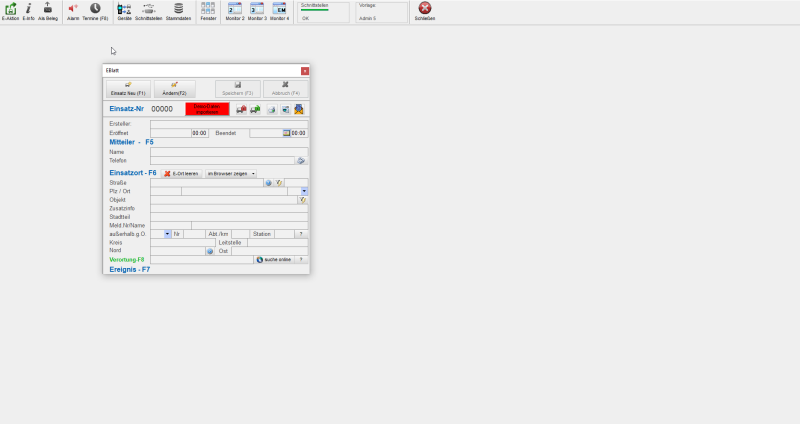Switch to Monitor 2
This screenshot has height=424, width=800.
tap(235, 8)
